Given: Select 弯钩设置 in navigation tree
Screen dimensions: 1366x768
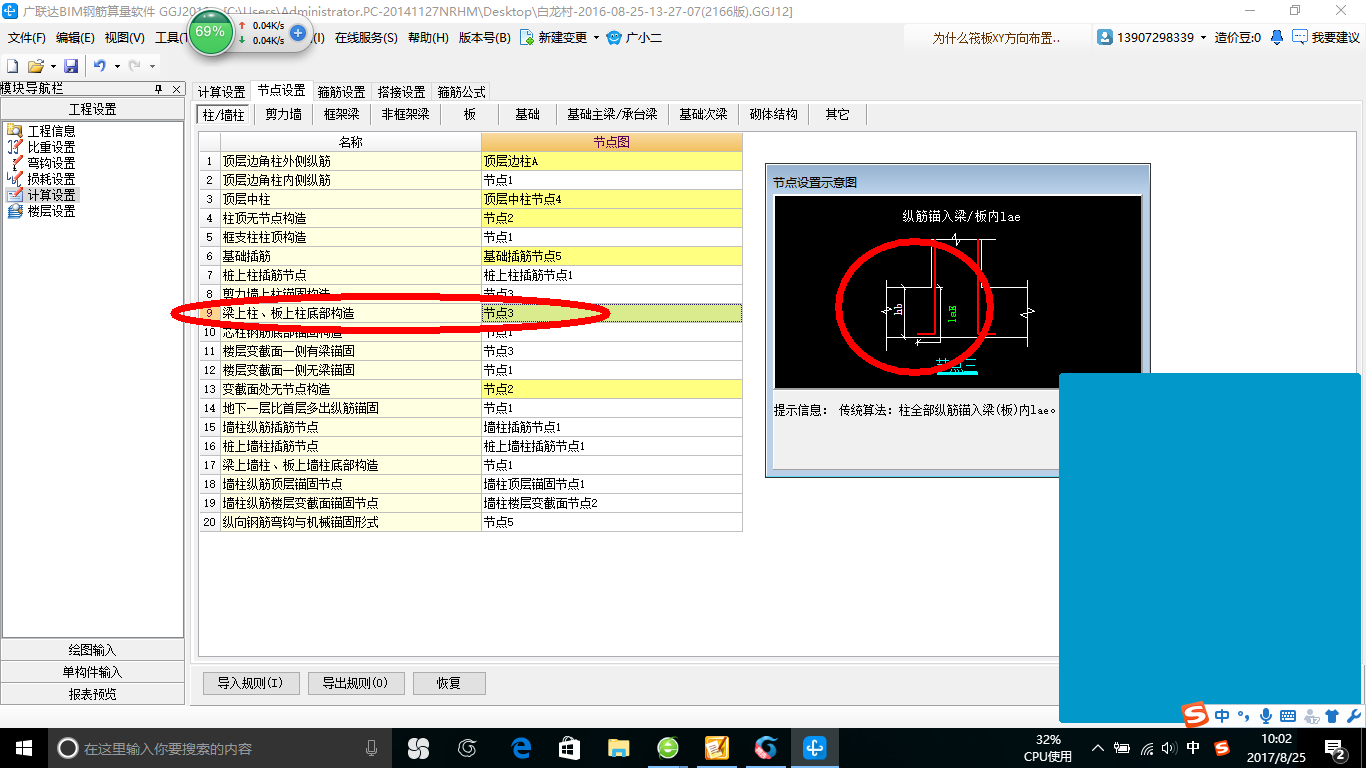Looking at the screenshot, I should point(51,163).
